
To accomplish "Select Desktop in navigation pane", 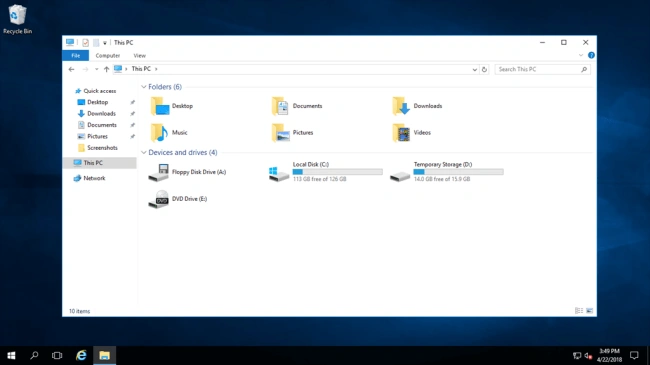I will pyautogui.click(x=97, y=102).
